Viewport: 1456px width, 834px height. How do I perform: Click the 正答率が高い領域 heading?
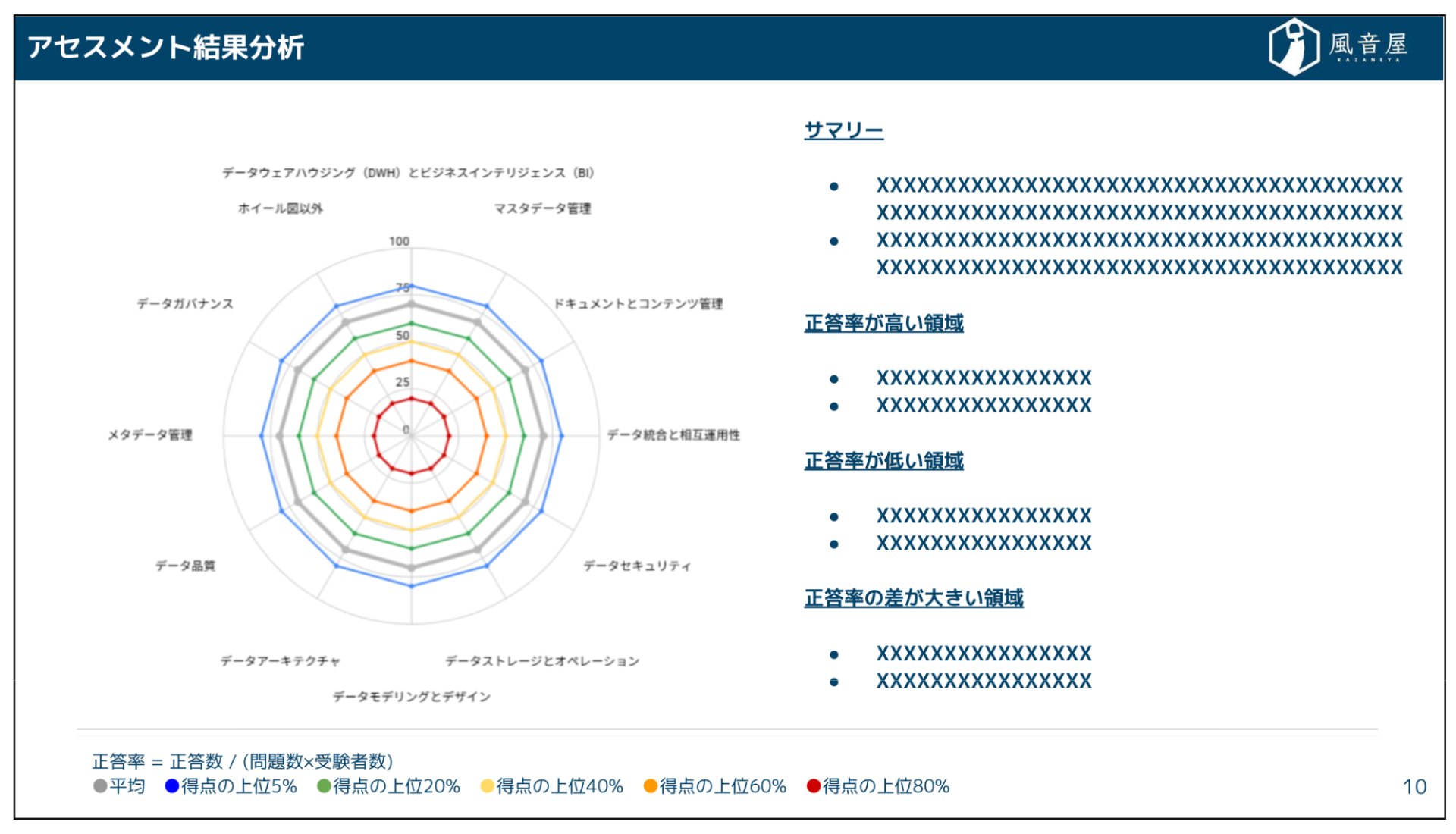883,324
